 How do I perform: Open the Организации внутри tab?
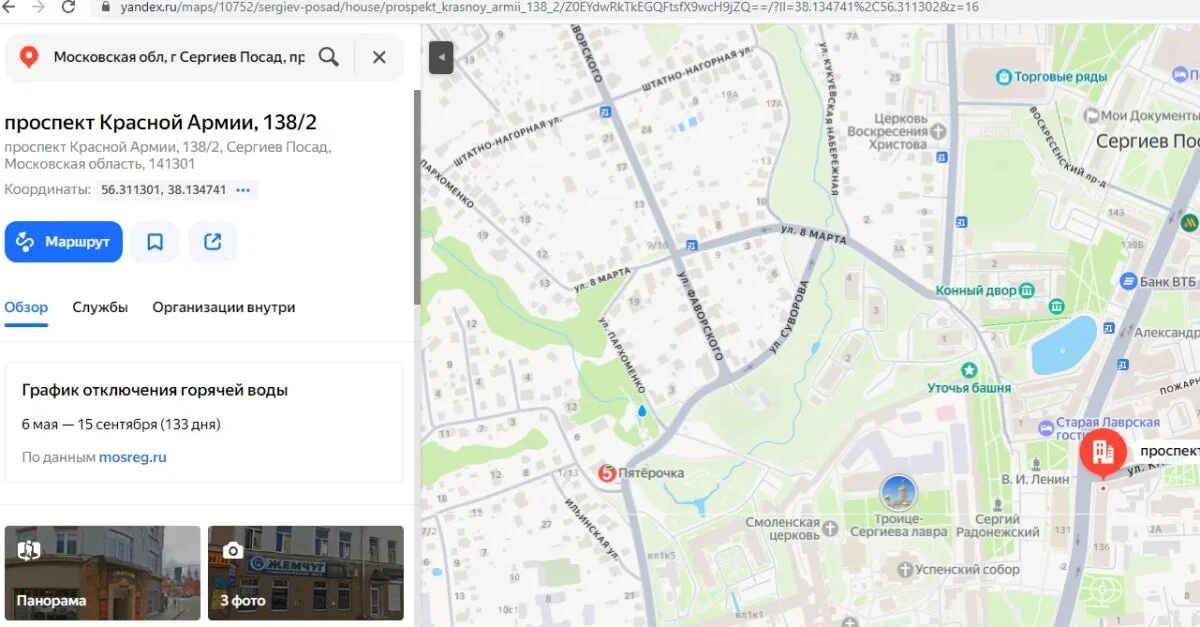(224, 307)
